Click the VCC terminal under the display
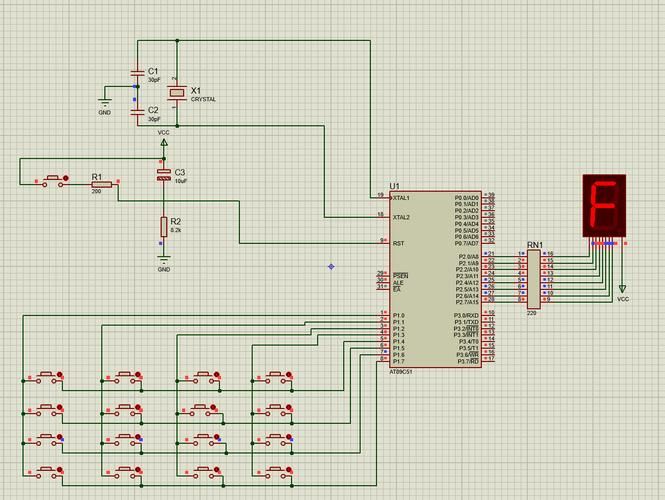Viewport: 665px width, 500px height. pyautogui.click(x=622, y=289)
